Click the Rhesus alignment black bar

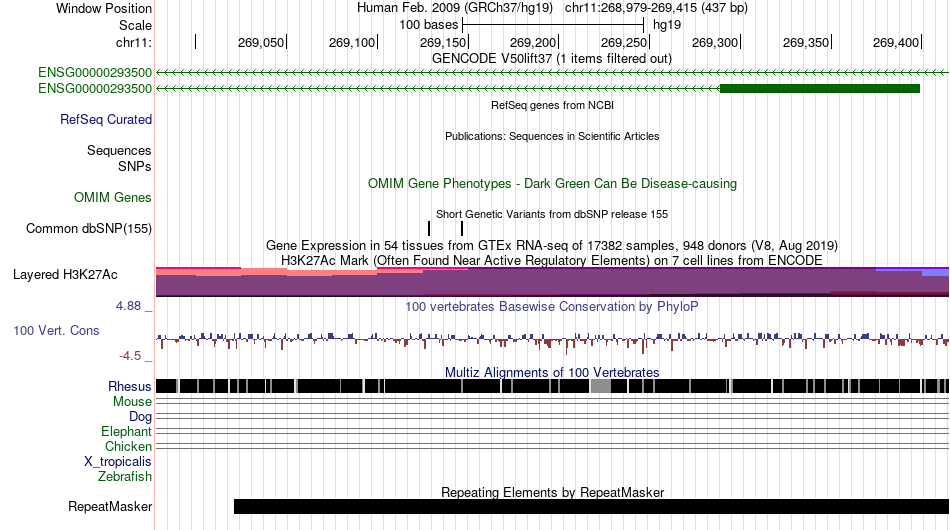[552, 386]
